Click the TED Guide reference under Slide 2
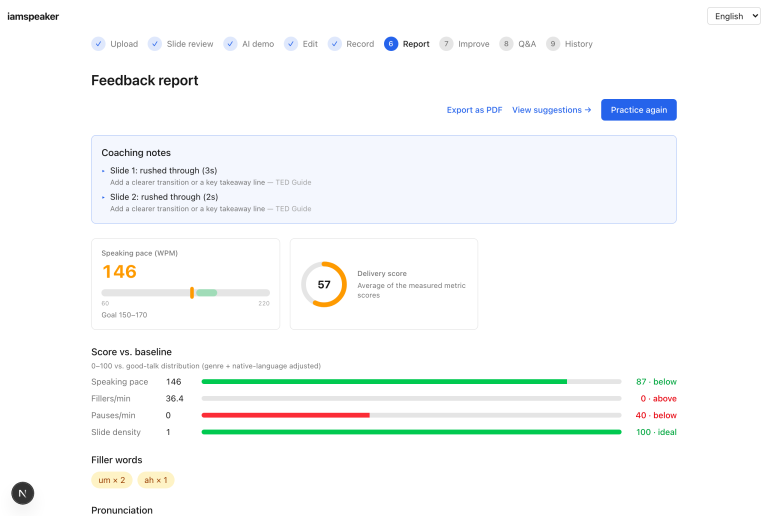The image size is (768, 516). click(293, 209)
